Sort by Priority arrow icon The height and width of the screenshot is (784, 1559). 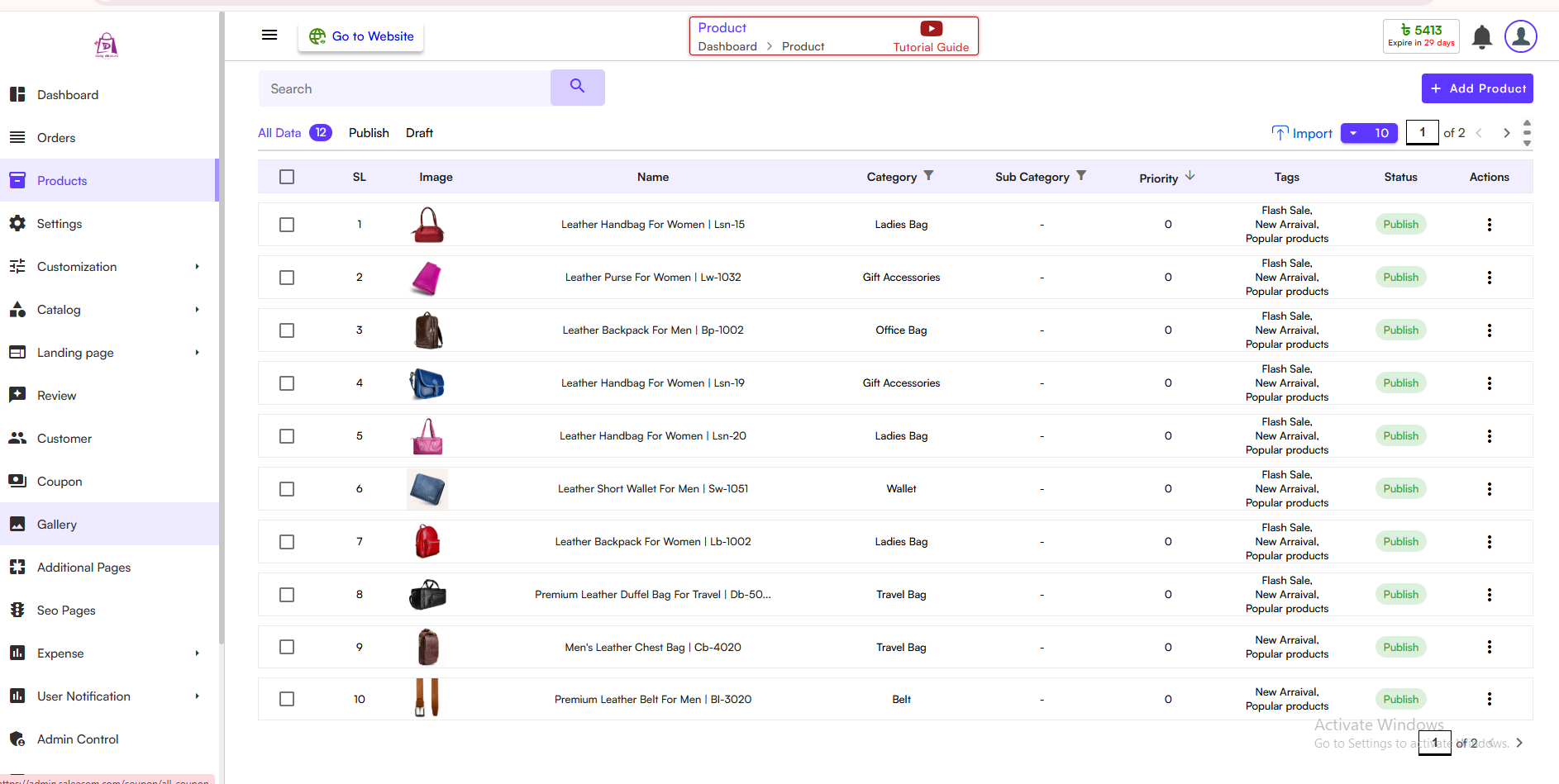[1190, 176]
